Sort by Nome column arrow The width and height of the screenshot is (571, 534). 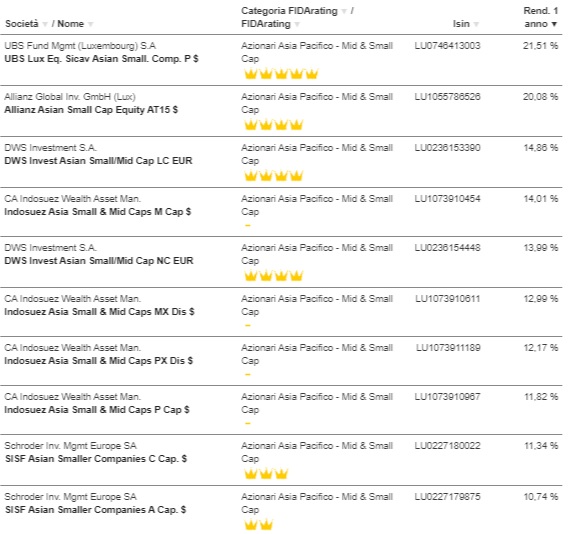click(90, 24)
